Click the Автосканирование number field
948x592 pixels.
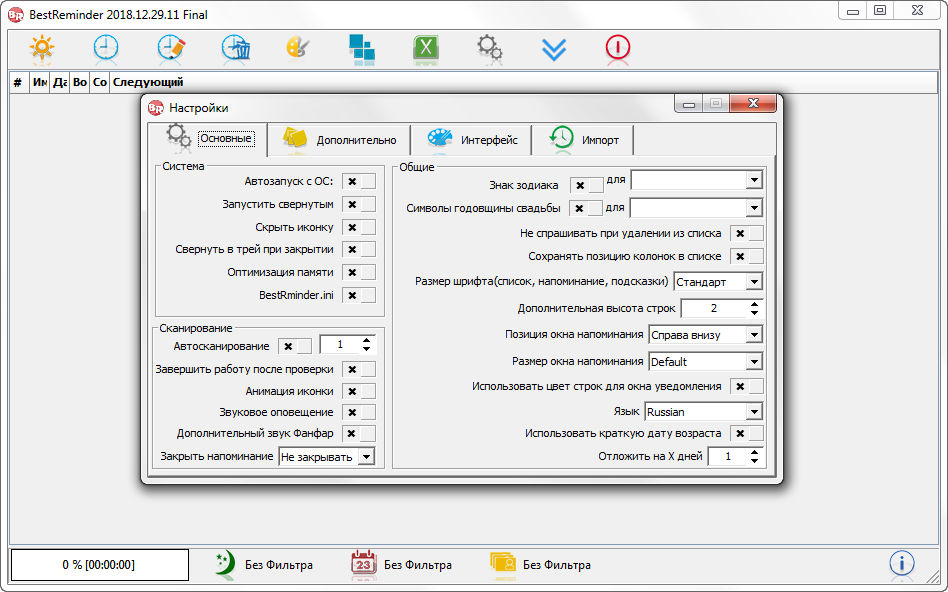(x=340, y=345)
